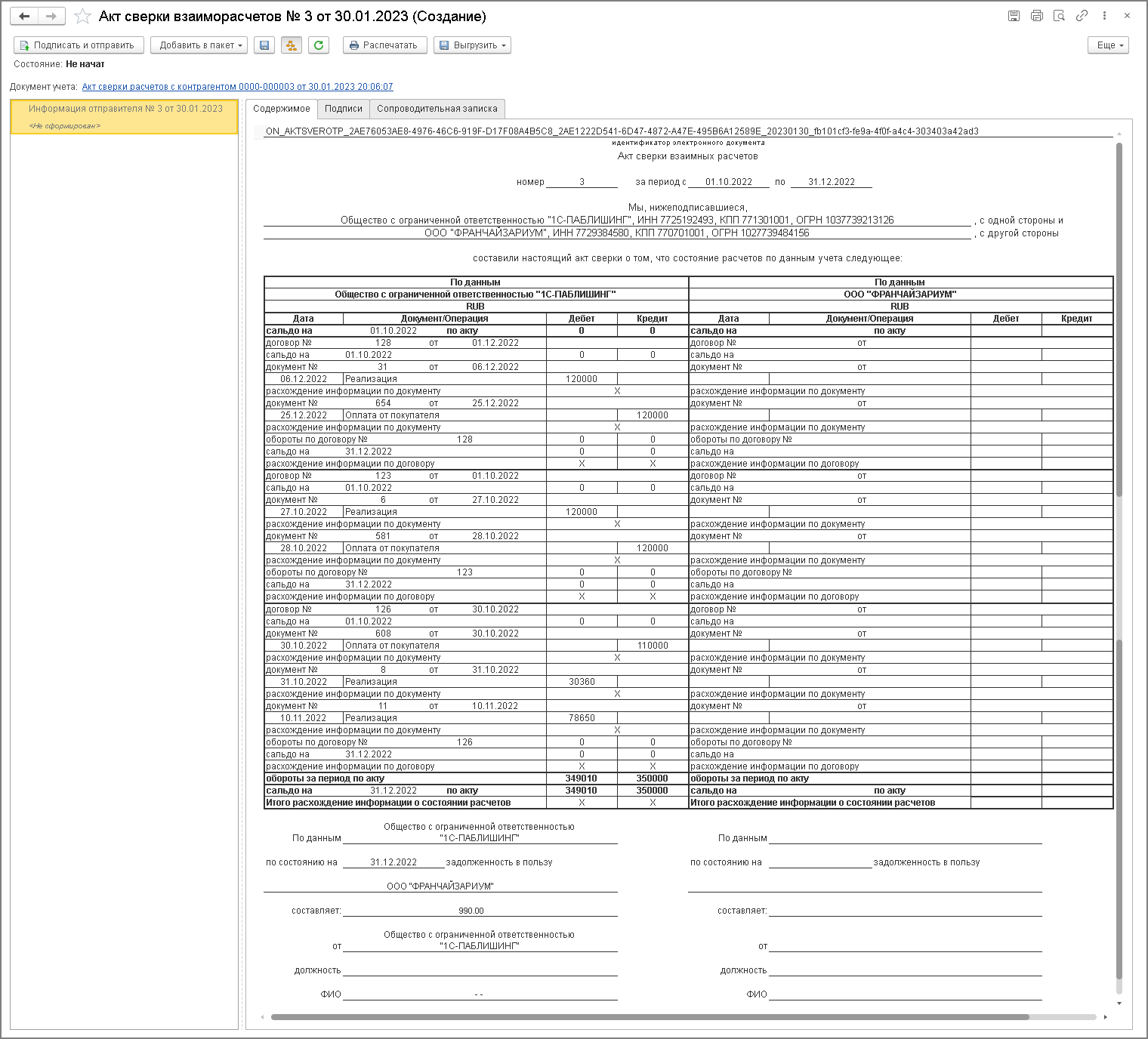The height and width of the screenshot is (1039, 1148).
Task: Click the forward navigation arrow
Action: [x=51, y=16]
